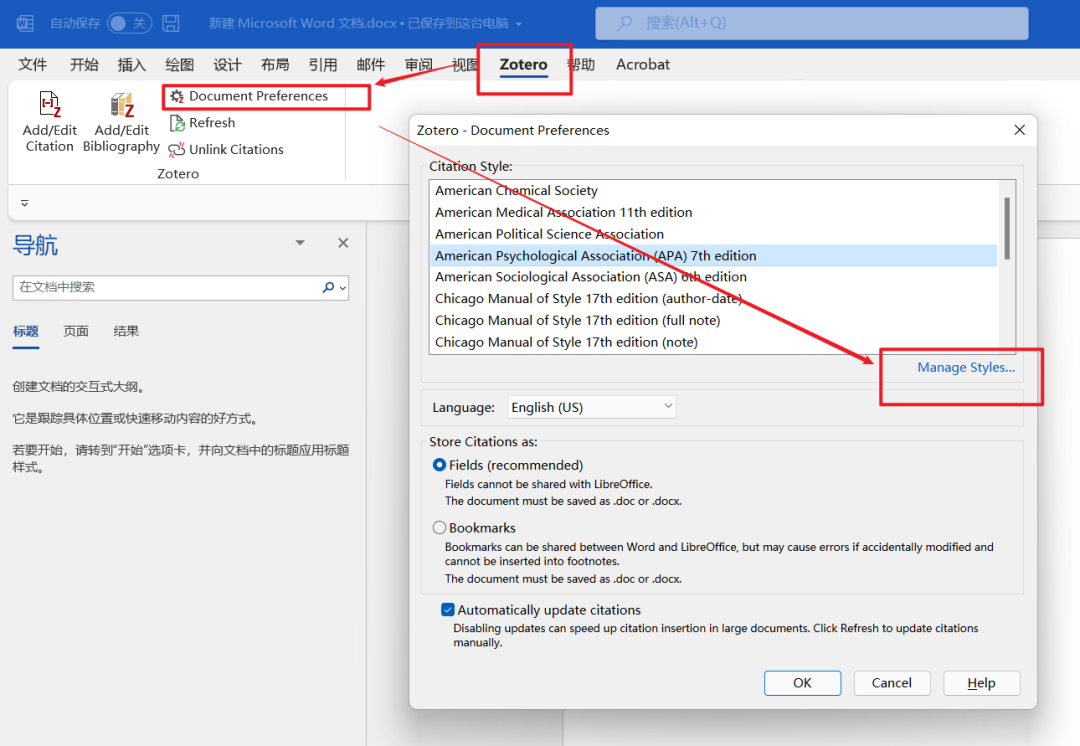Click the title bar search box
Viewport: 1080px width, 746px height.
click(x=811, y=23)
